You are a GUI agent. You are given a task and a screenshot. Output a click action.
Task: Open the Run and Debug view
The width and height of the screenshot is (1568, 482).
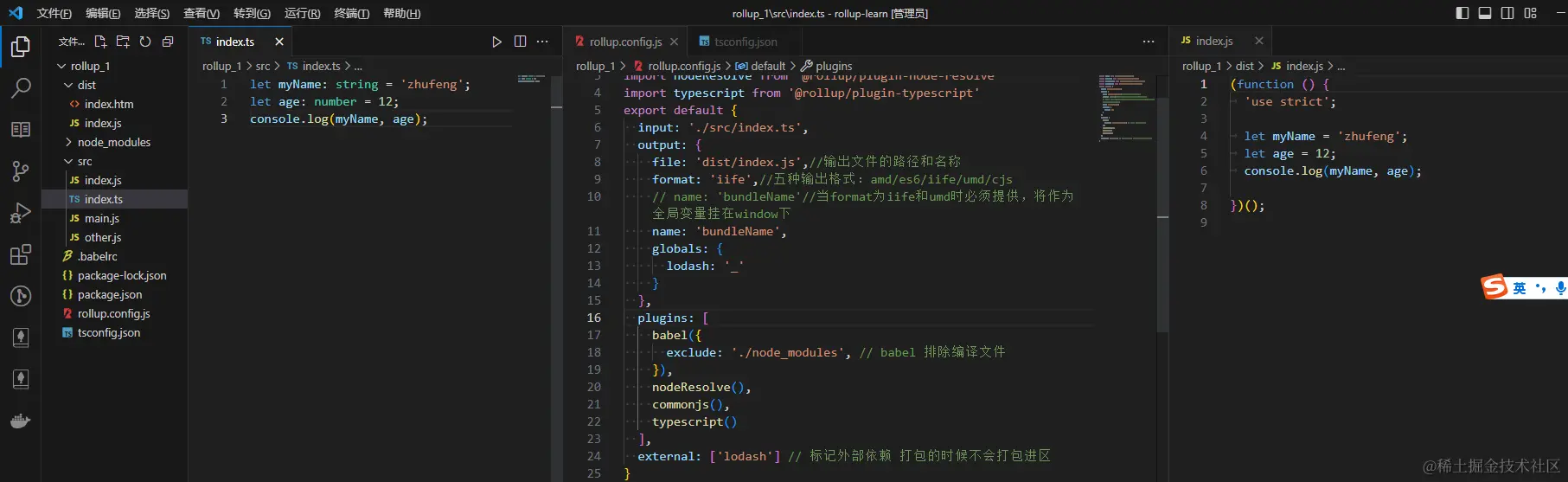point(21,213)
